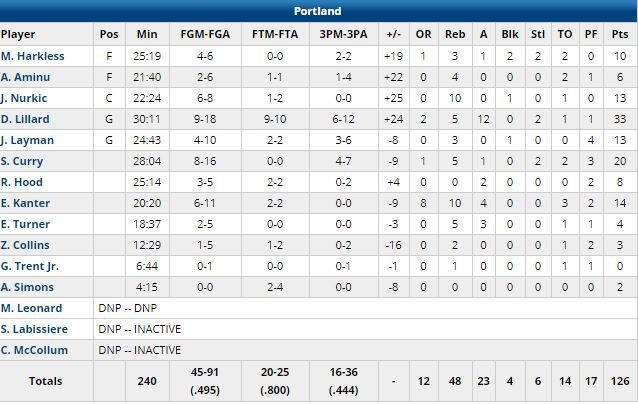Click the Pts column header
Viewport: 638px width, 404px height.
click(620, 34)
